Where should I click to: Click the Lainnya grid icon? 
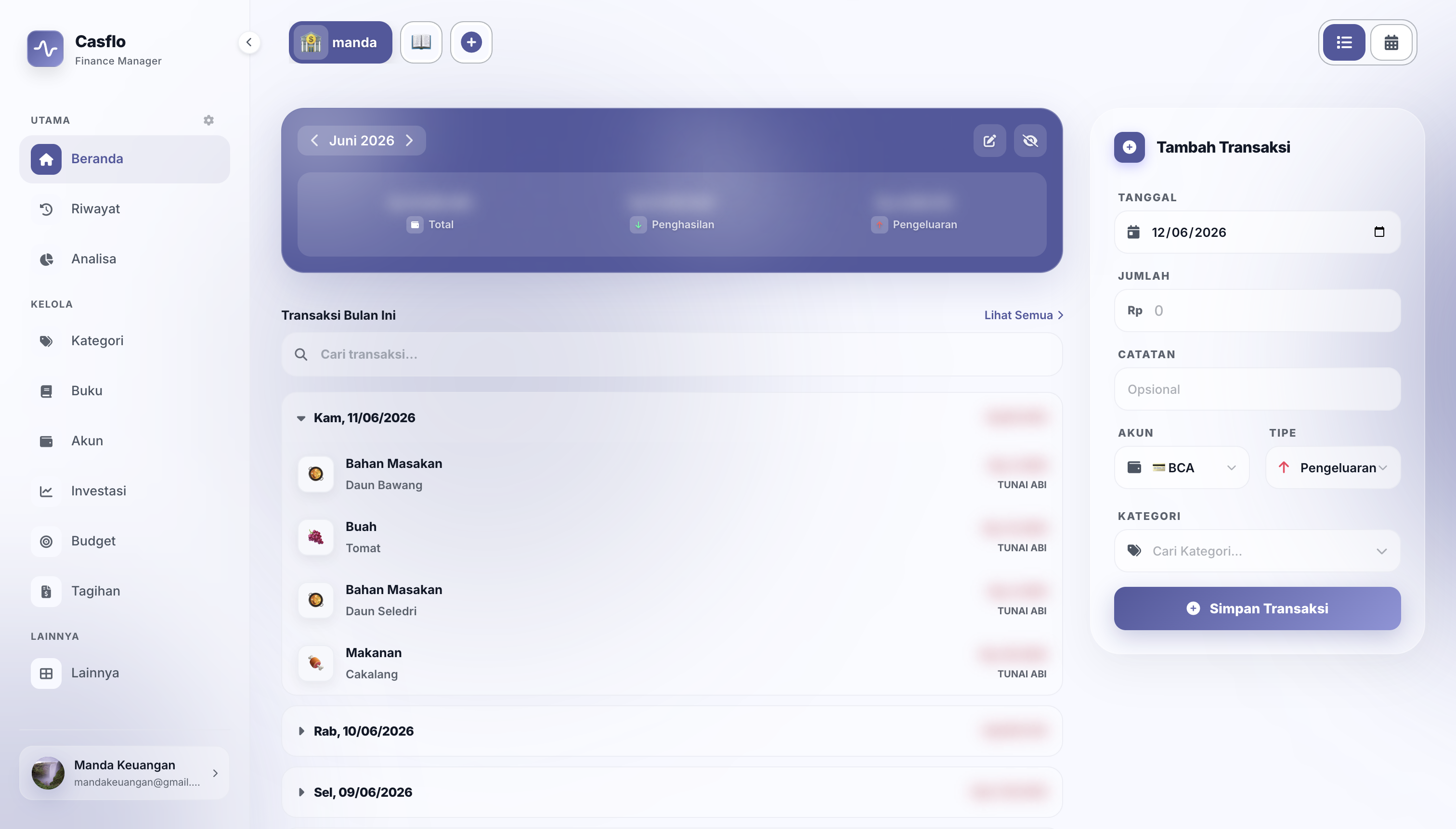pos(46,674)
